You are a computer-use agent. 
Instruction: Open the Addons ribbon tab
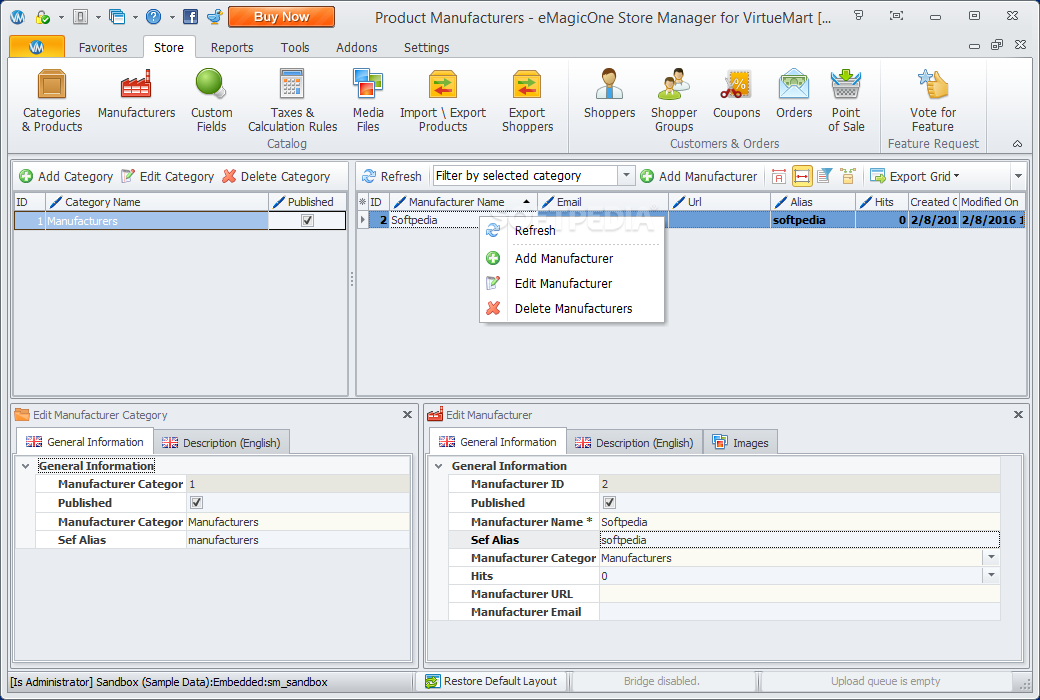pyautogui.click(x=356, y=47)
